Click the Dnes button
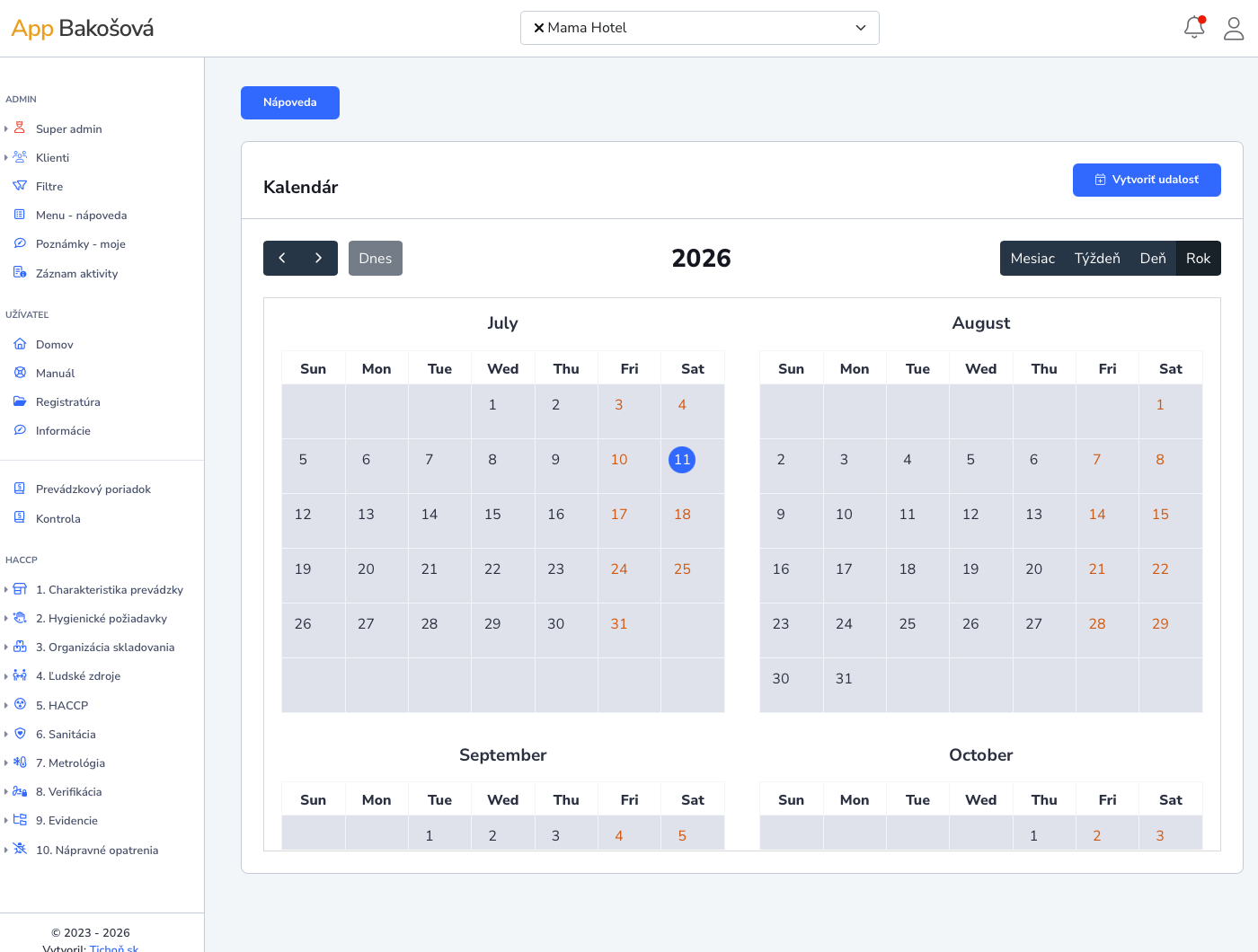Image resolution: width=1258 pixels, height=952 pixels. 376,259
